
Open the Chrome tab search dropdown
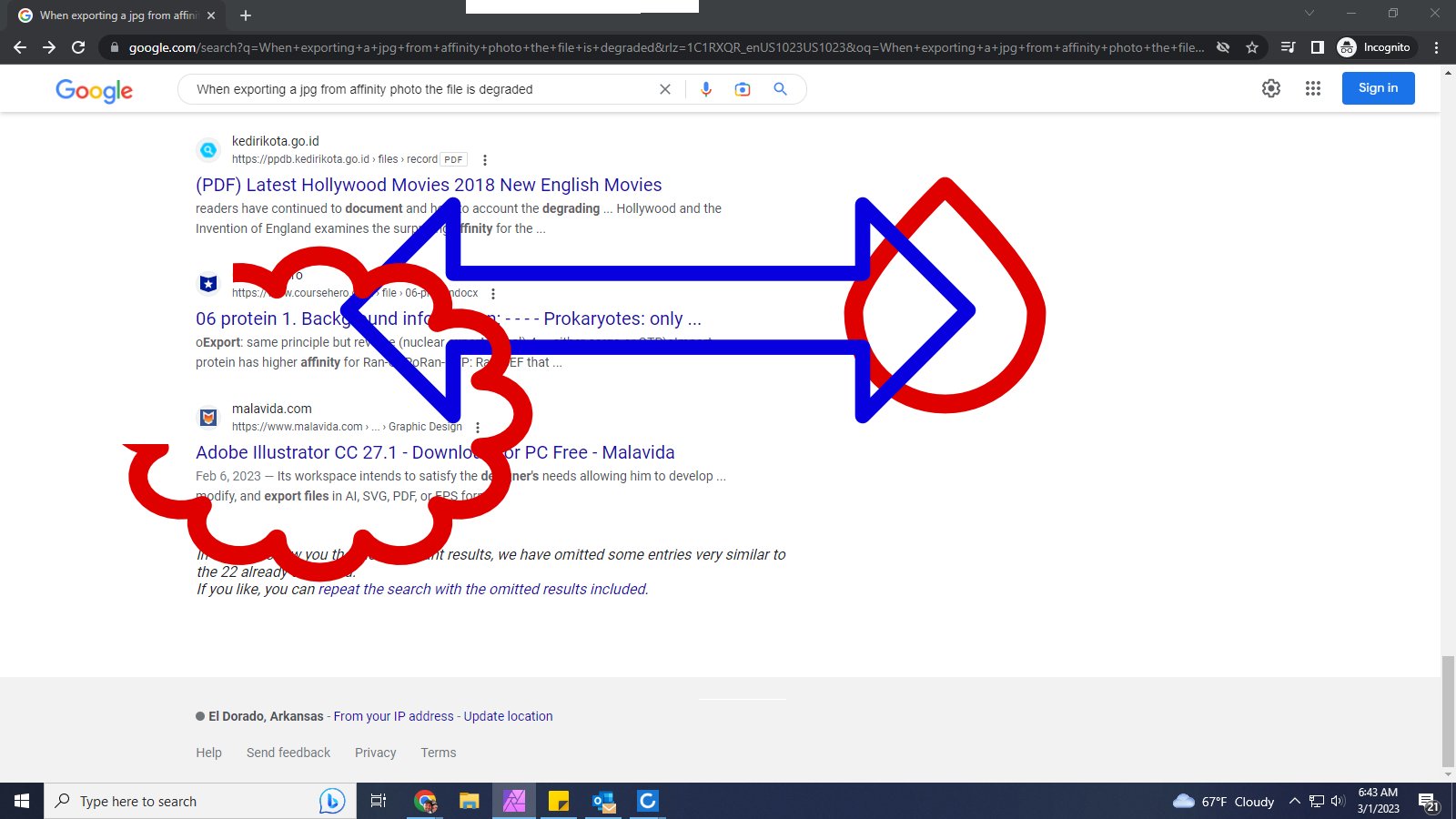pos(1309,14)
